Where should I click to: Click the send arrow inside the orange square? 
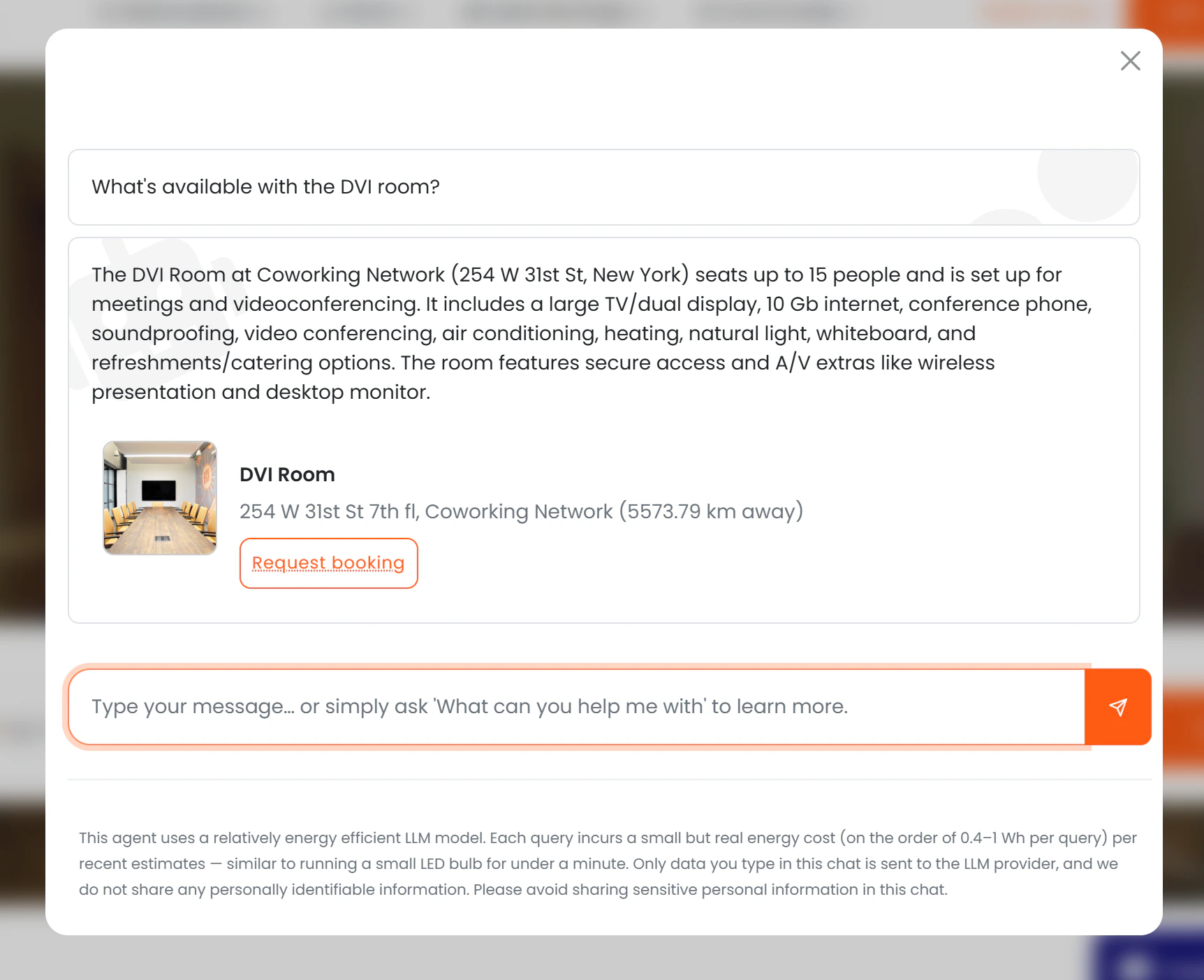point(1118,706)
